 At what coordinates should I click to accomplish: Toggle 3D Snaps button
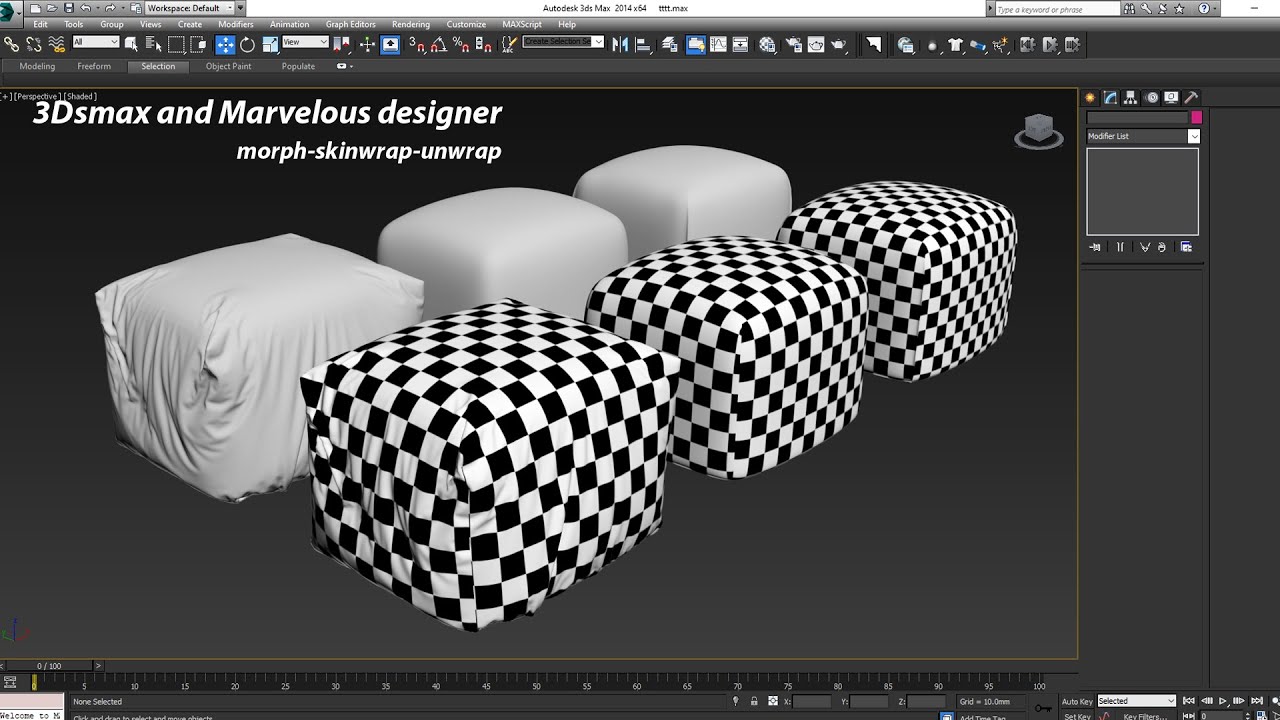tap(416, 44)
